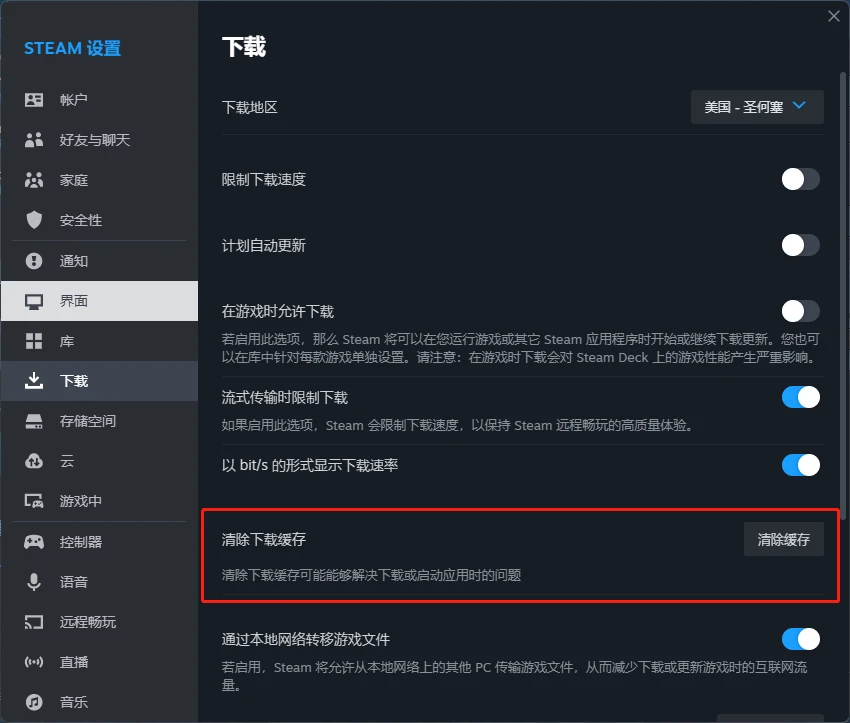Click the 界面 monitor icon

tap(34, 301)
